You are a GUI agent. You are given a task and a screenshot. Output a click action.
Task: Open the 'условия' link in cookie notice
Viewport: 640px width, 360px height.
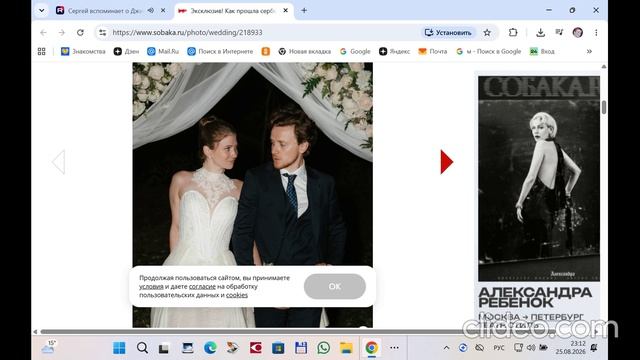click(151, 287)
